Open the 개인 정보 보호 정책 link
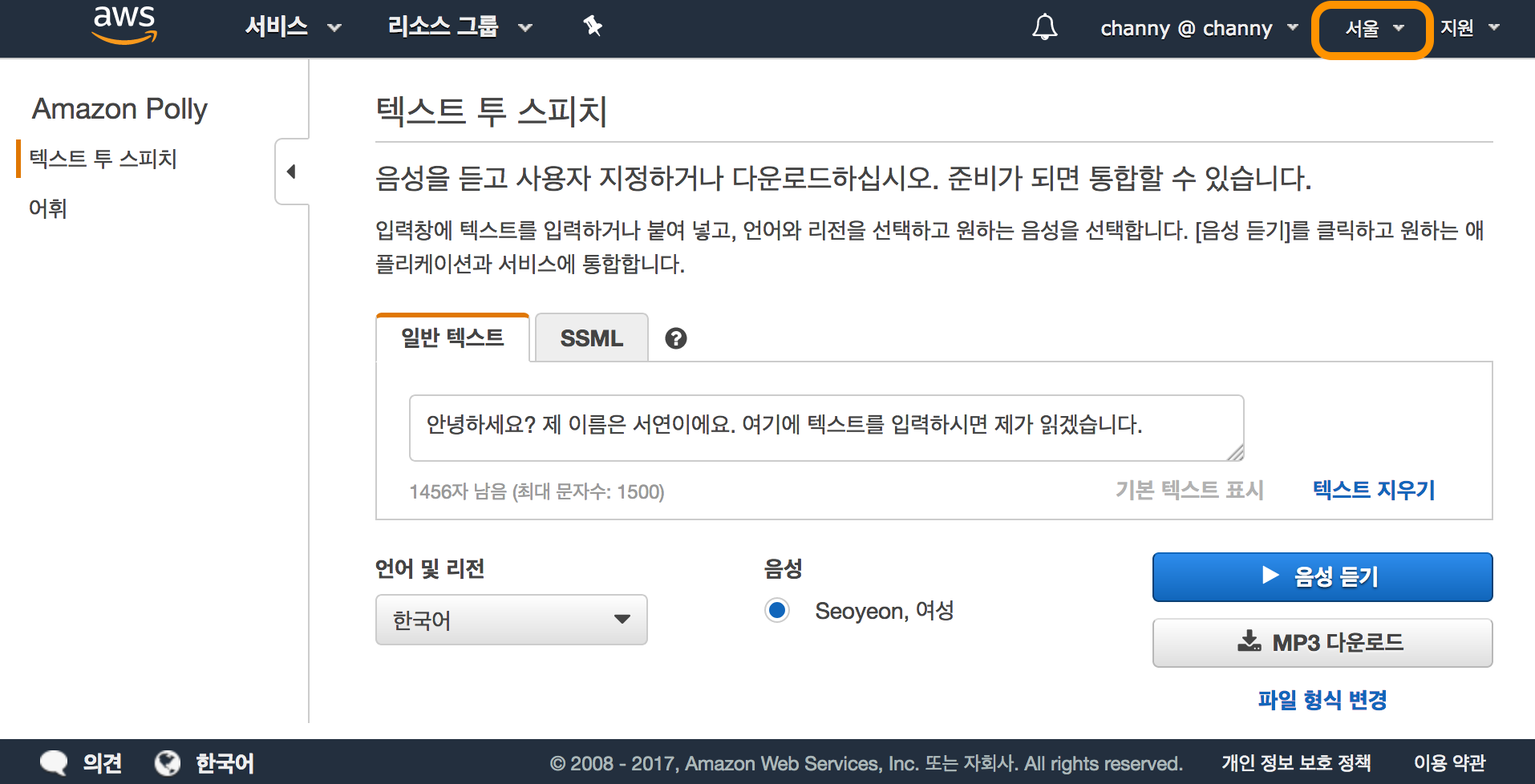 pyautogui.click(x=1296, y=762)
